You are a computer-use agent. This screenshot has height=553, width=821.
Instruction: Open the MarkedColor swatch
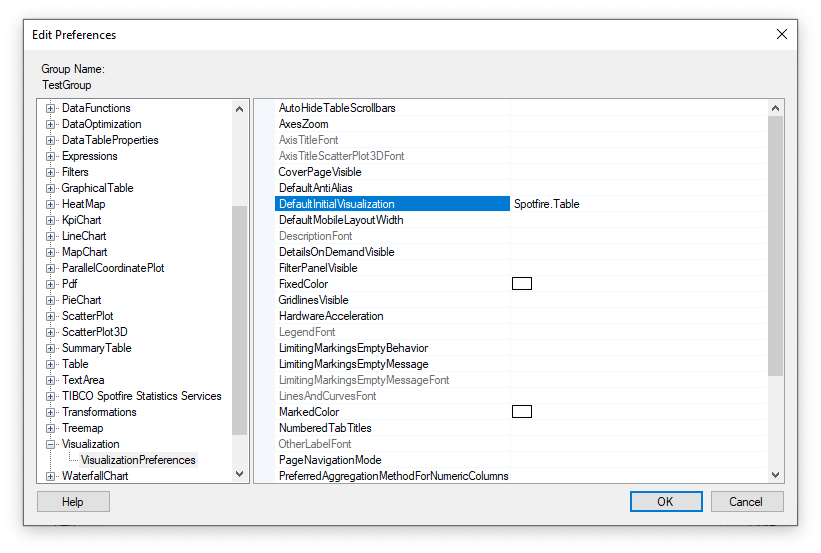[x=522, y=412]
